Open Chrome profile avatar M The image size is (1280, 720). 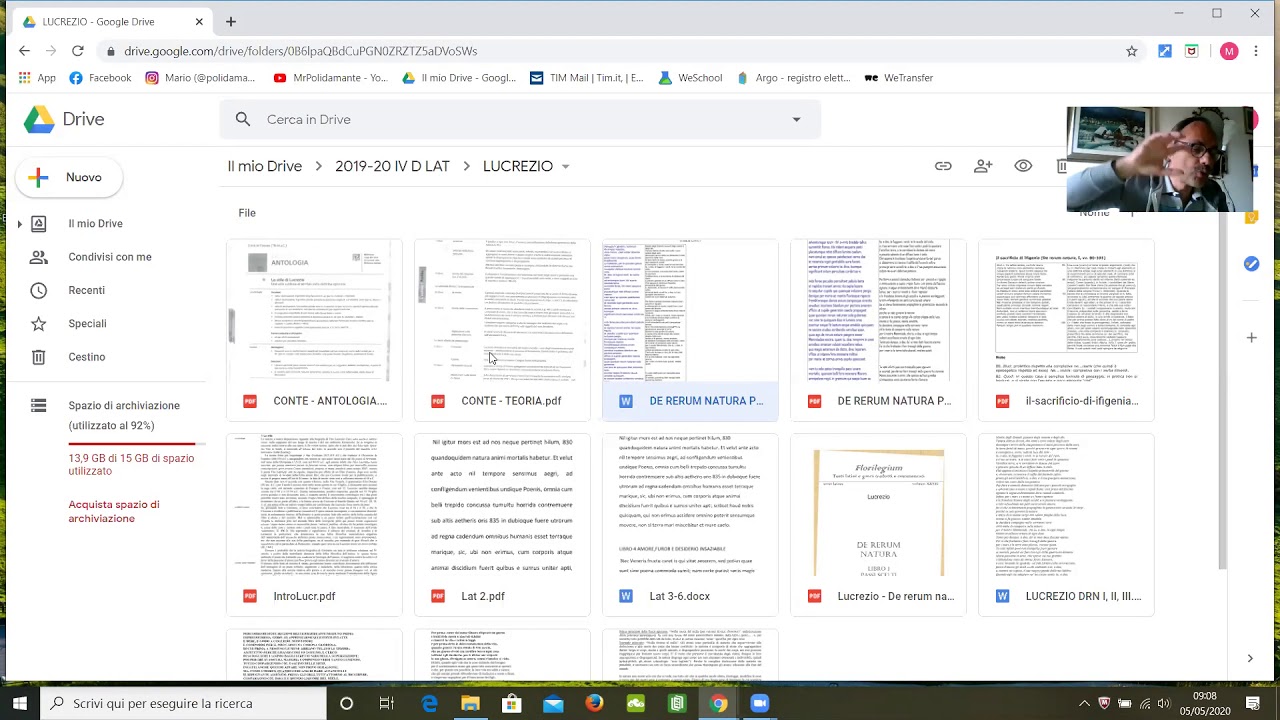[x=1229, y=51]
